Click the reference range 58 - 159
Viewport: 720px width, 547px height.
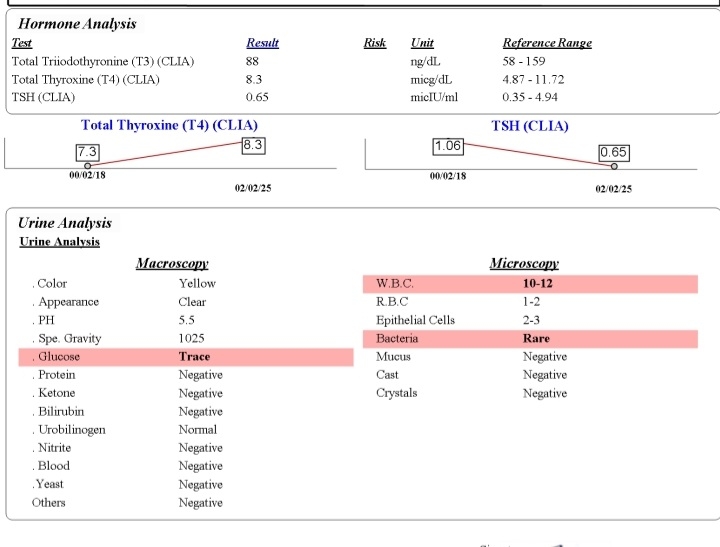click(x=523, y=61)
